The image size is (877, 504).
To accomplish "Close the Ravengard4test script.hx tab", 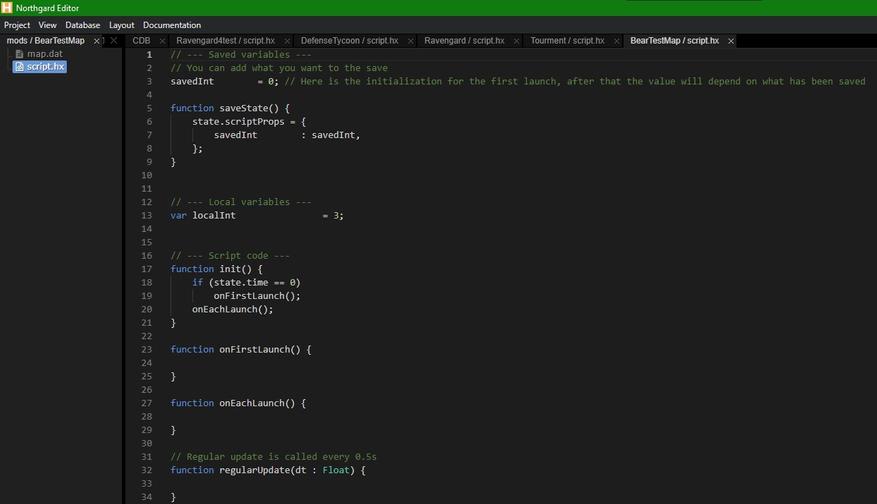I will click(285, 41).
